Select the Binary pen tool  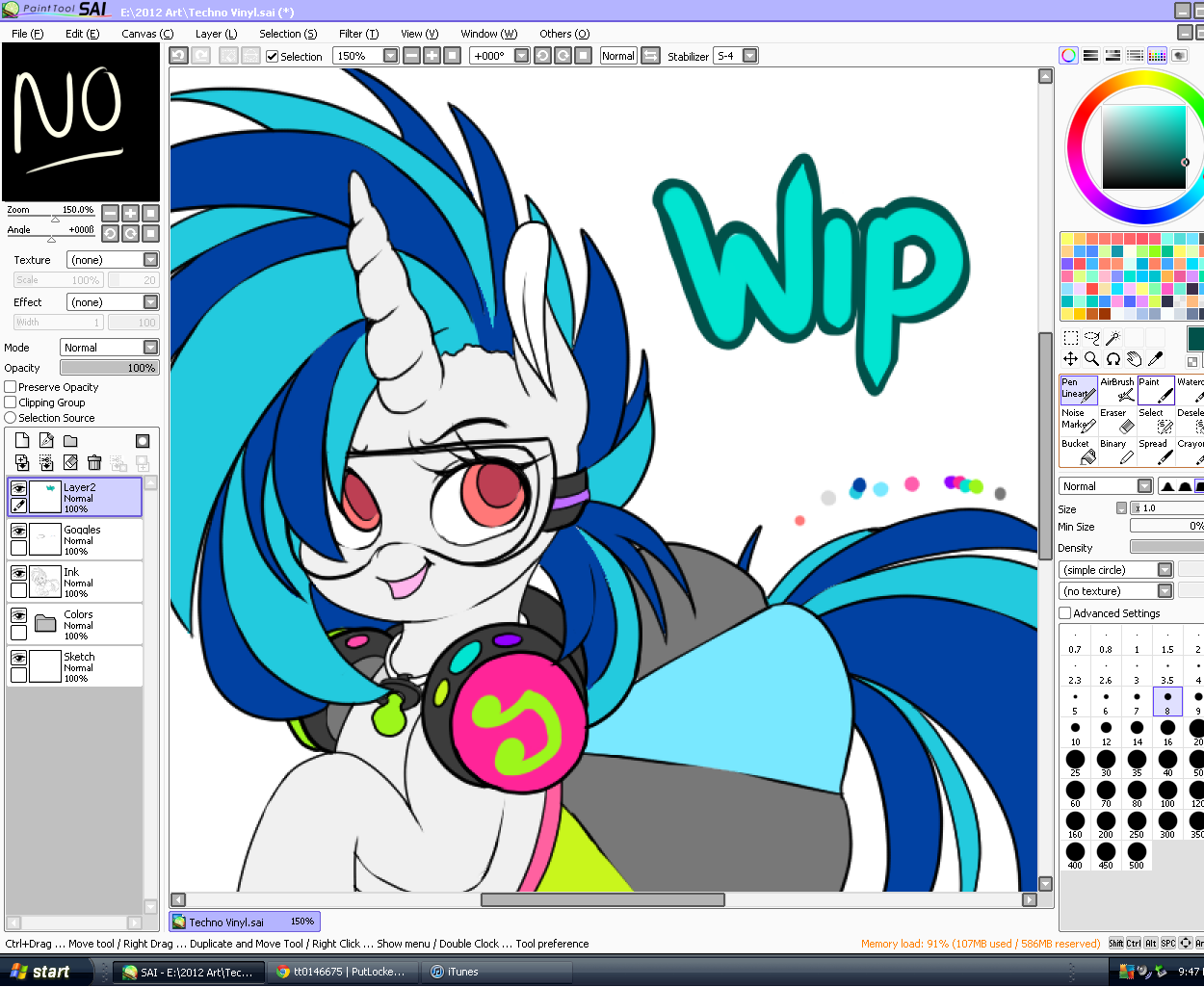click(x=1117, y=452)
